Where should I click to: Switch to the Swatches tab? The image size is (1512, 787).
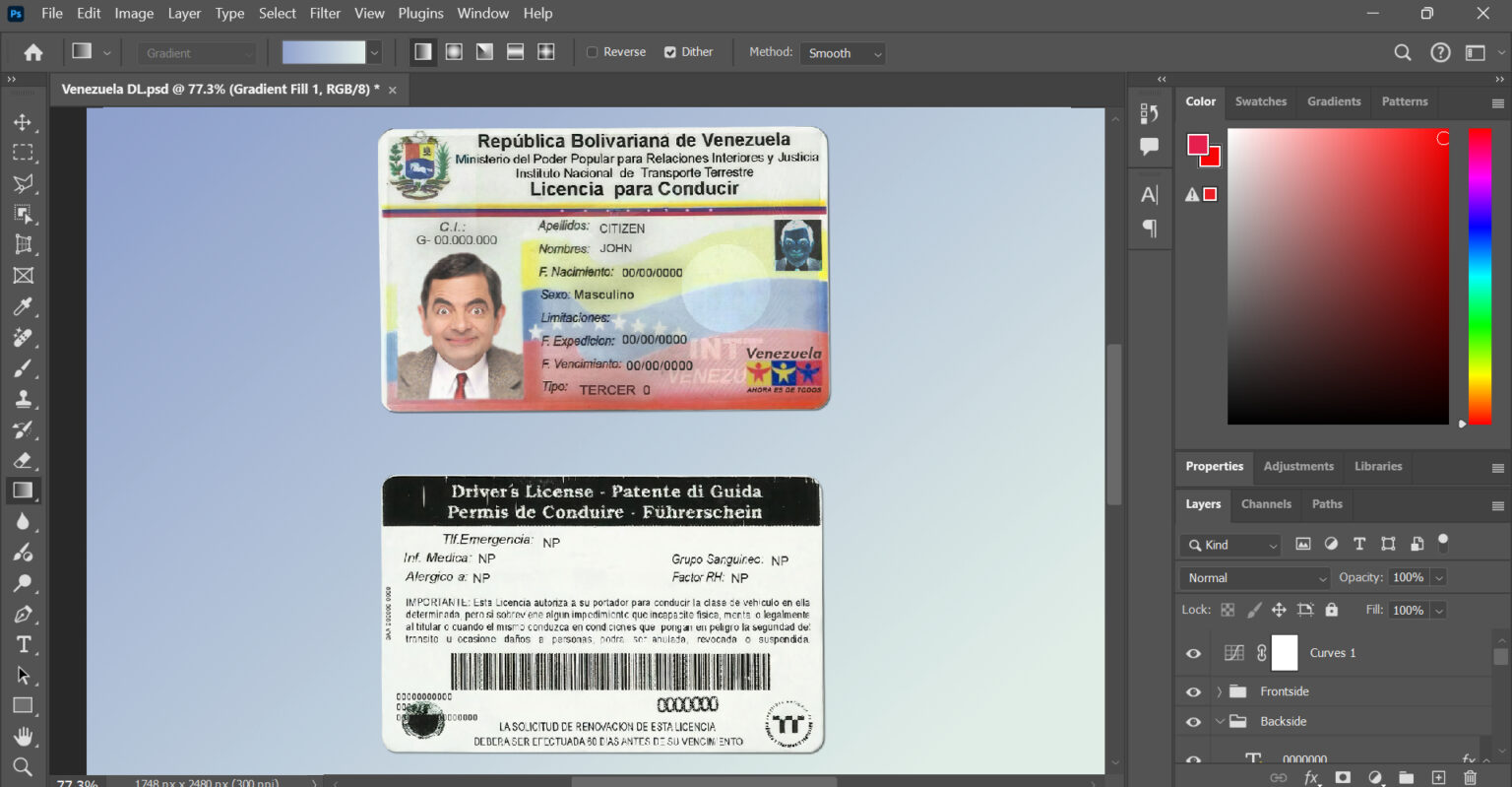click(x=1261, y=101)
